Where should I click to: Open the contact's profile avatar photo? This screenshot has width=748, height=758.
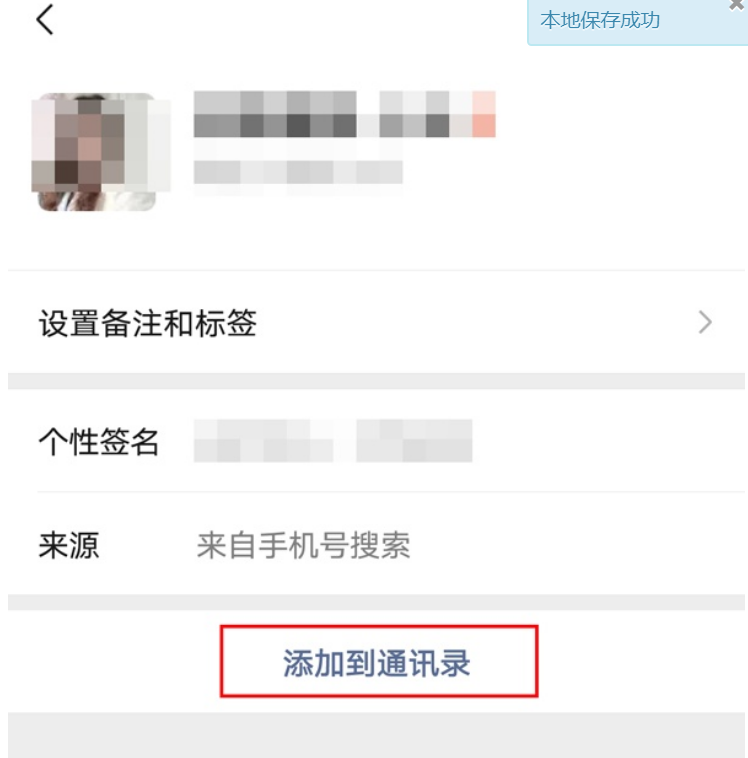point(97,151)
